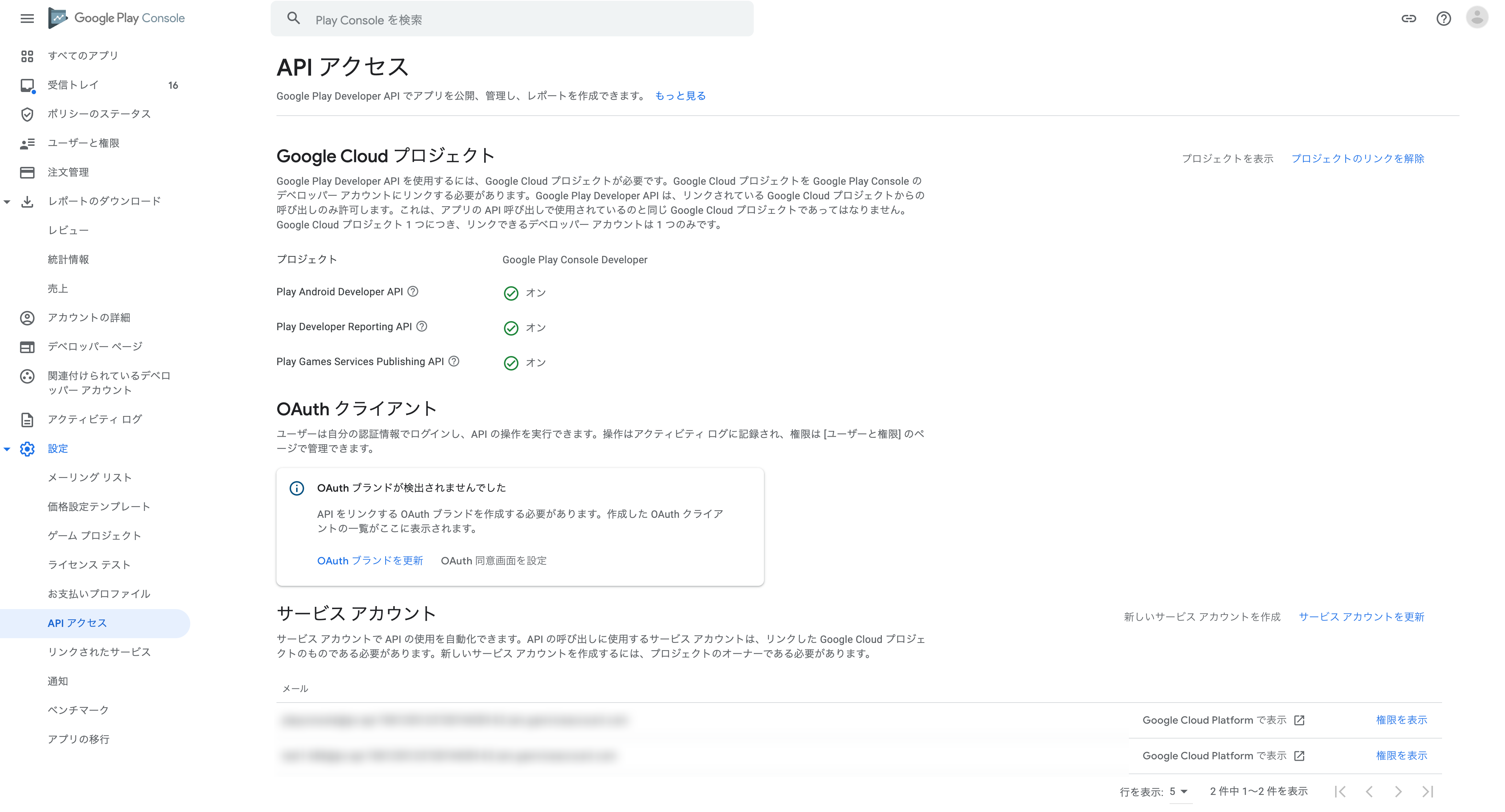Click the 注文管理 credit card icon

point(27,172)
